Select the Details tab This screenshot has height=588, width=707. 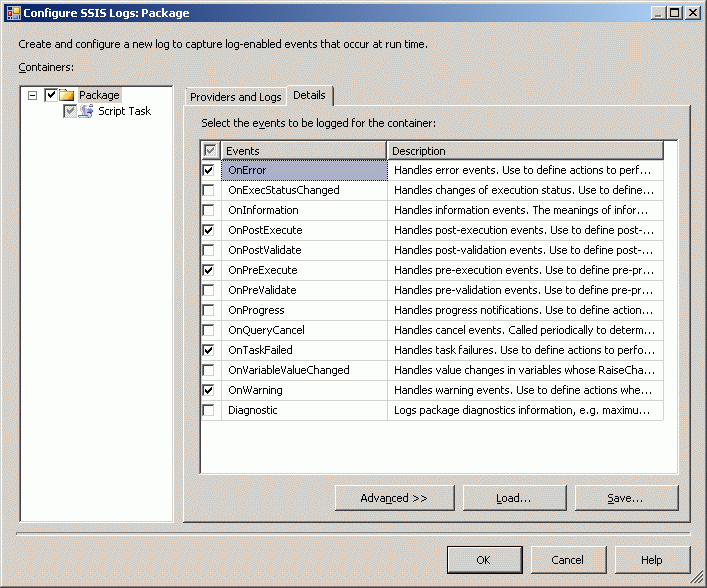point(309,95)
